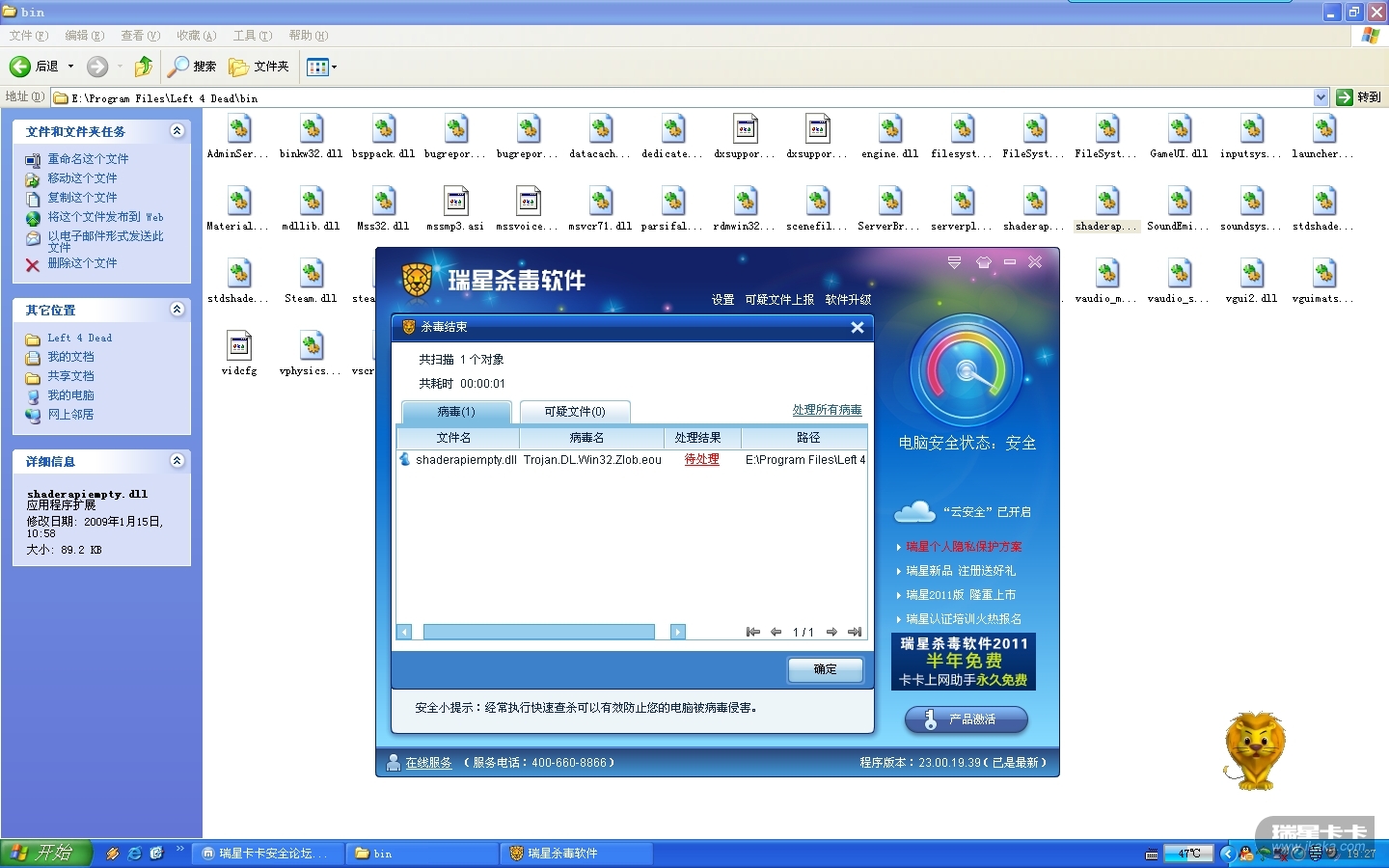Open the back button history dropdown arrow
Screen dimensions: 1389x868
[70, 67]
